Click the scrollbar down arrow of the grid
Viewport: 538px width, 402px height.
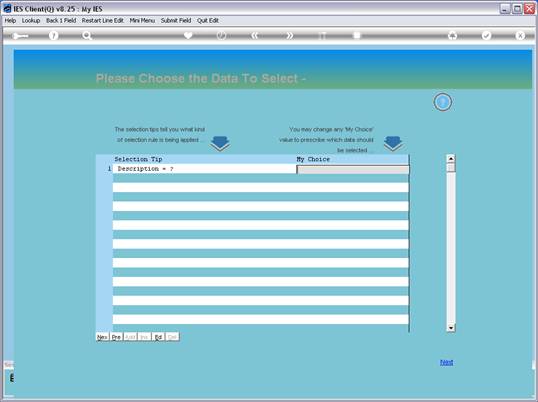451,328
